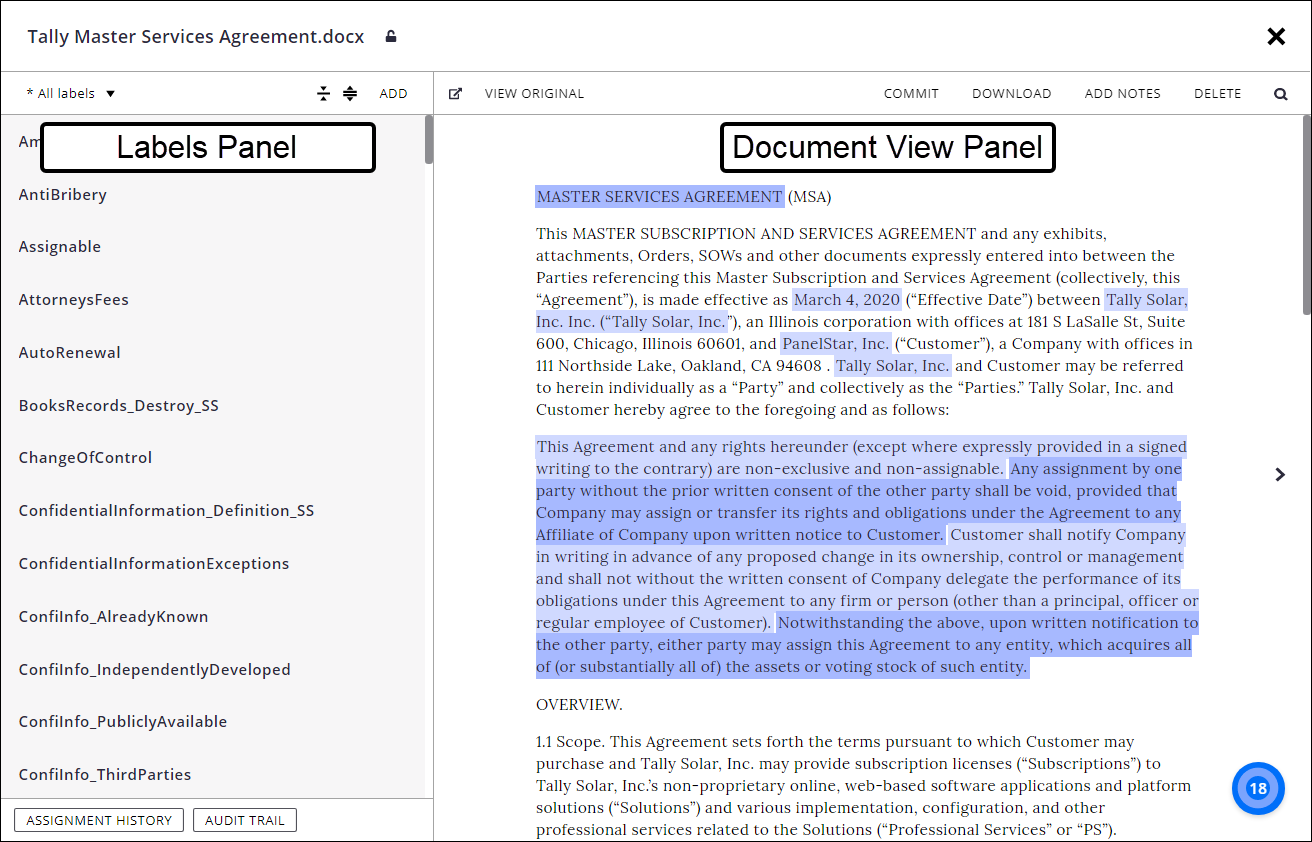Download the Tally Master Services Agreement
1312x842 pixels.
coord(1012,92)
